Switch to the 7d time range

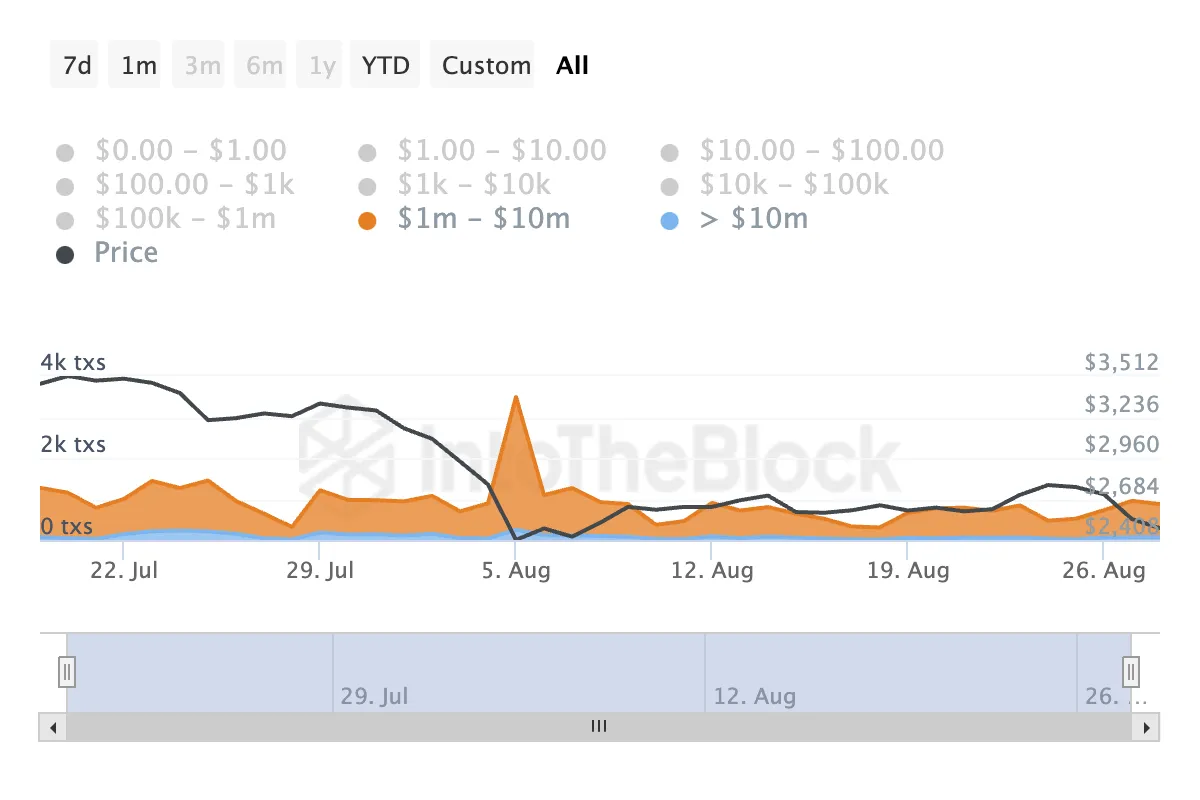[x=74, y=64]
